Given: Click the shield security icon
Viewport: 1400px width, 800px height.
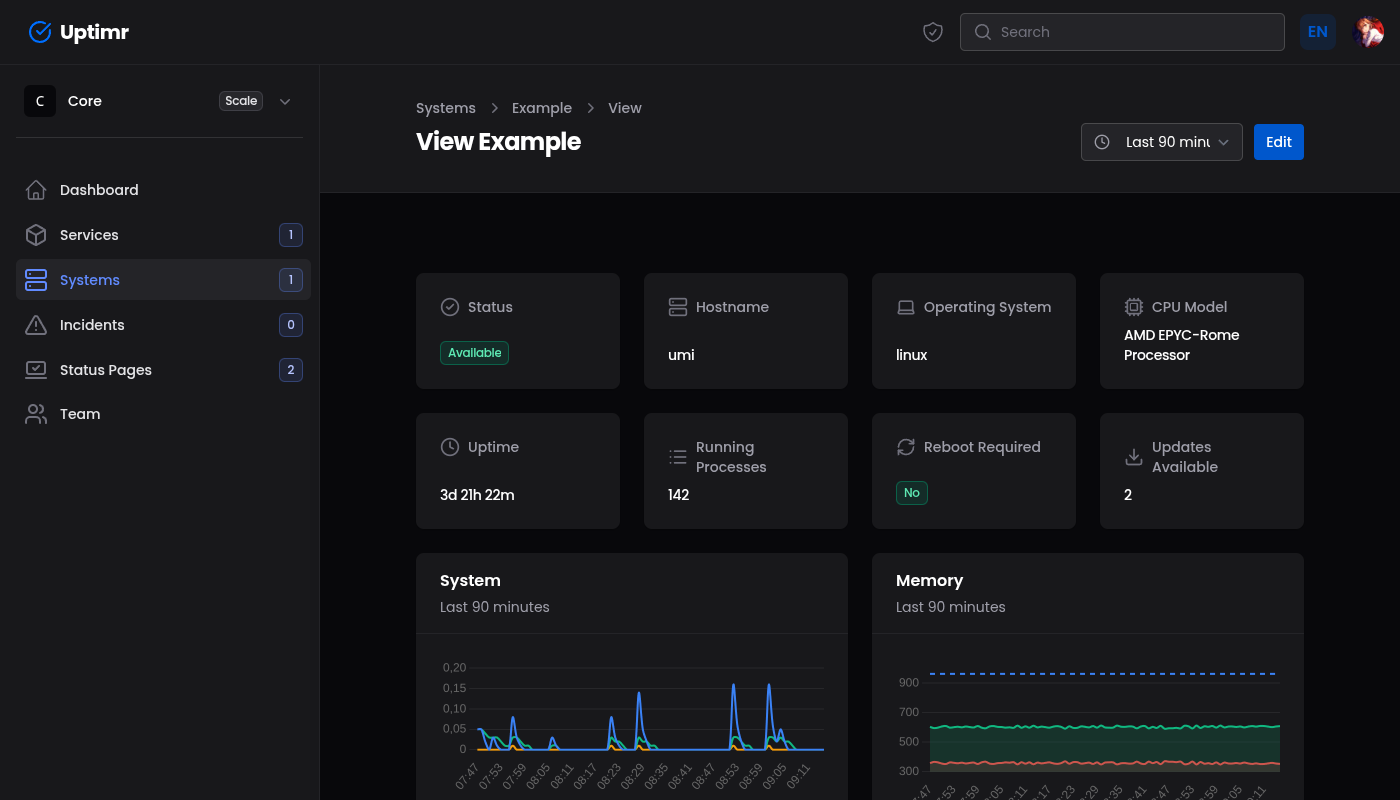Looking at the screenshot, I should click(933, 32).
